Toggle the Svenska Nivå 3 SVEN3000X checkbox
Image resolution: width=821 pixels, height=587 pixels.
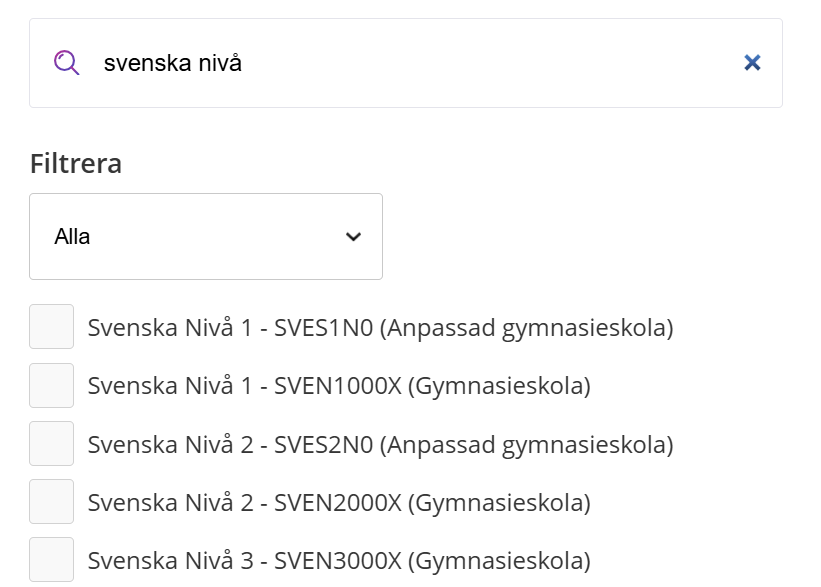click(51, 560)
